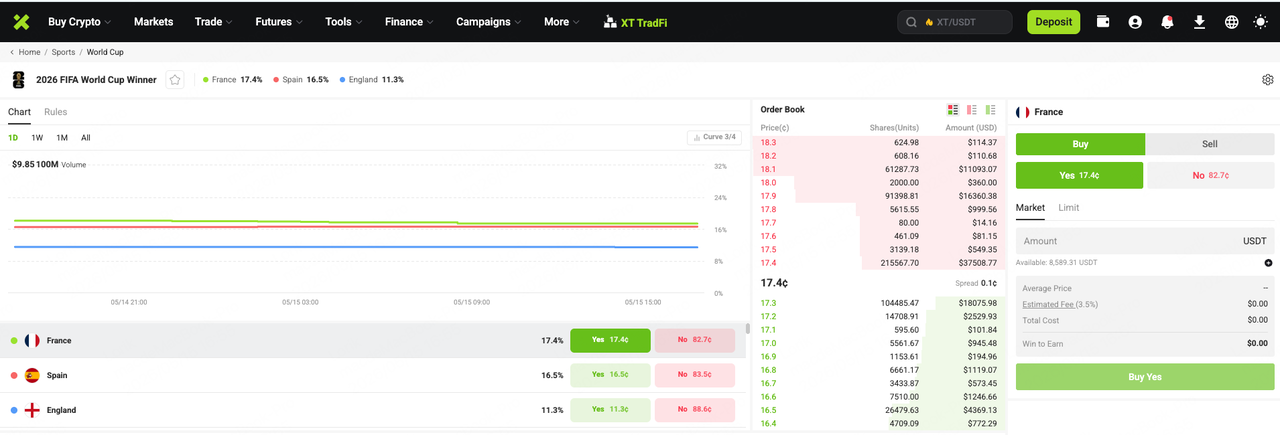Favorite the market with star icon
Screen dimensions: 1280x435
coord(175,80)
